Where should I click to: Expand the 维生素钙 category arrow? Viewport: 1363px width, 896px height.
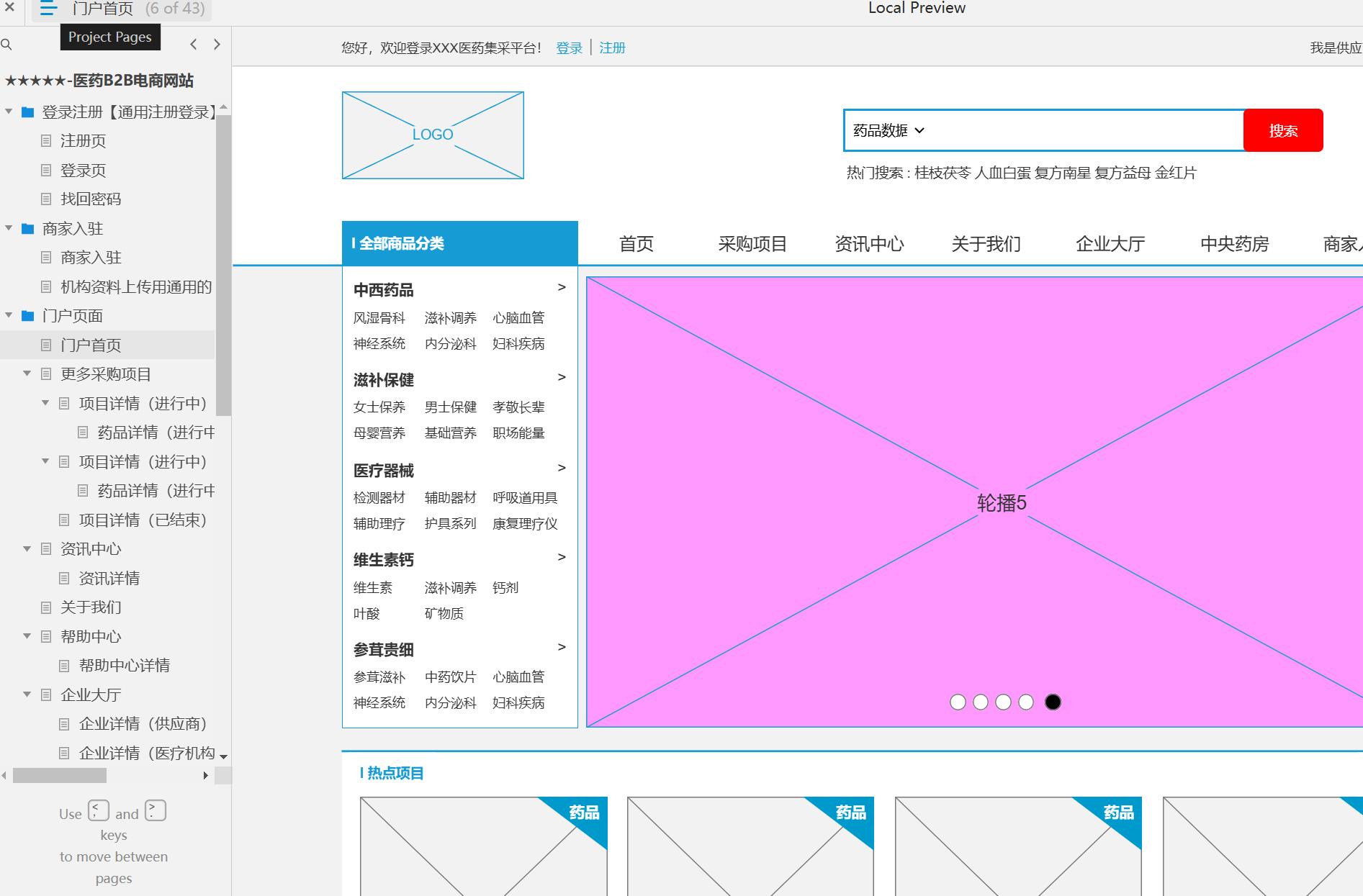(562, 557)
